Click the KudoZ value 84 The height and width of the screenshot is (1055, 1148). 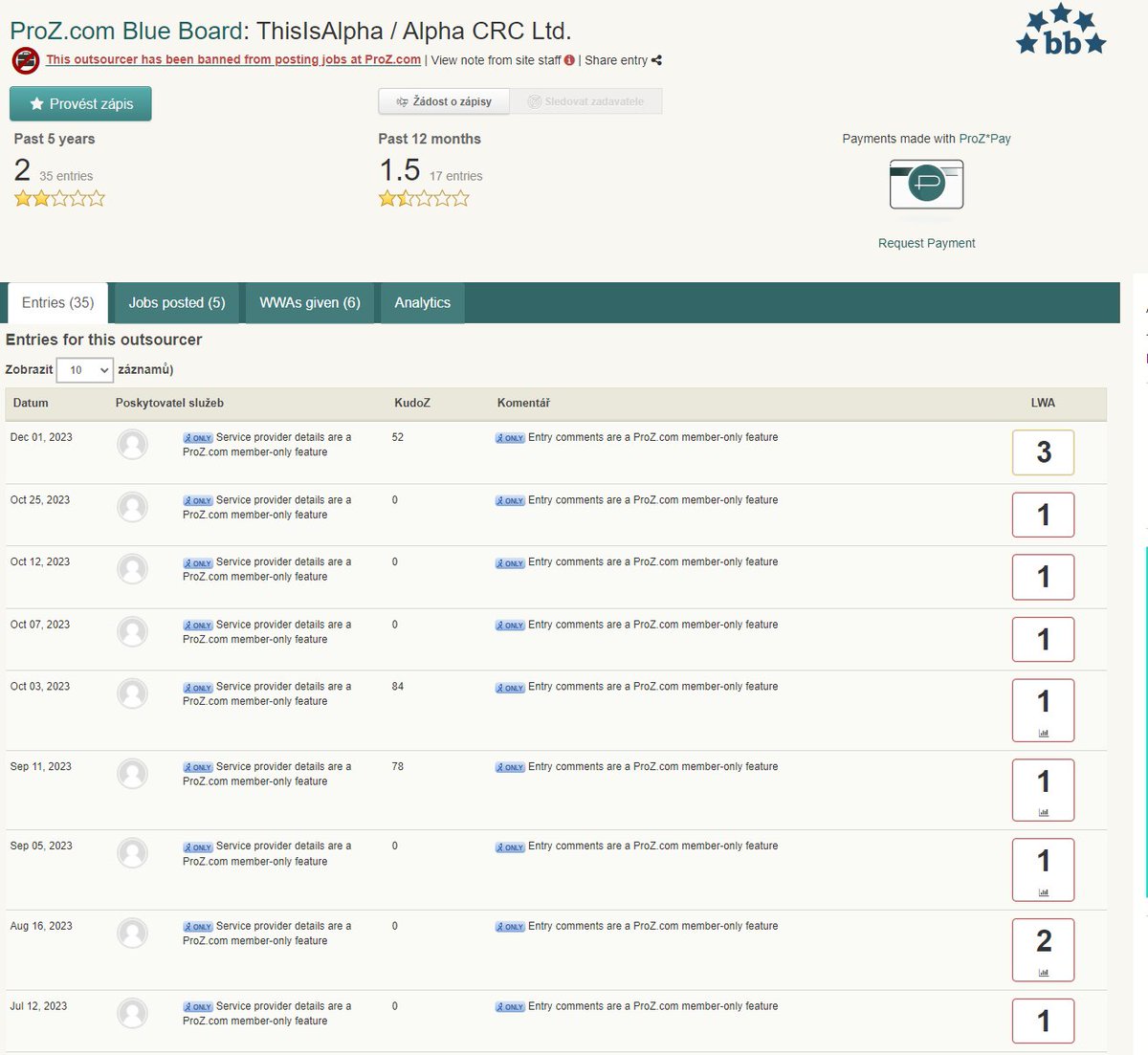pos(398,686)
